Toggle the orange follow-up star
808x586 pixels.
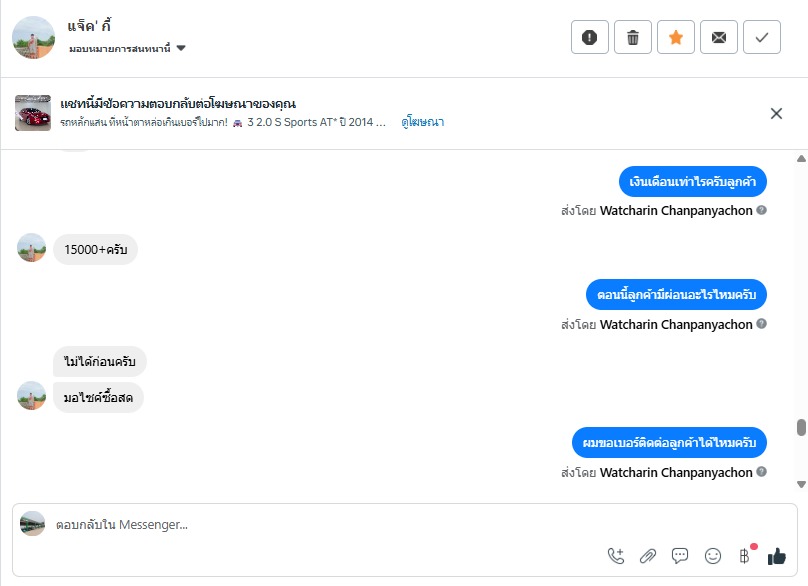(x=676, y=37)
